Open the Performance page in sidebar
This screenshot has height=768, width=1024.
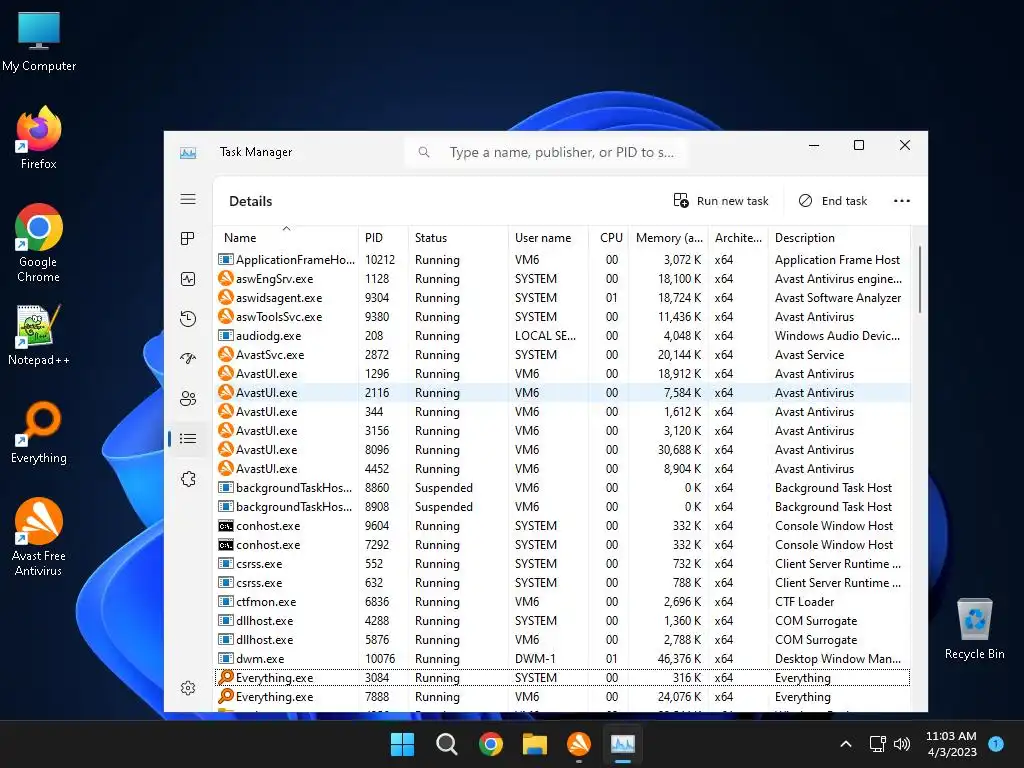[188, 279]
